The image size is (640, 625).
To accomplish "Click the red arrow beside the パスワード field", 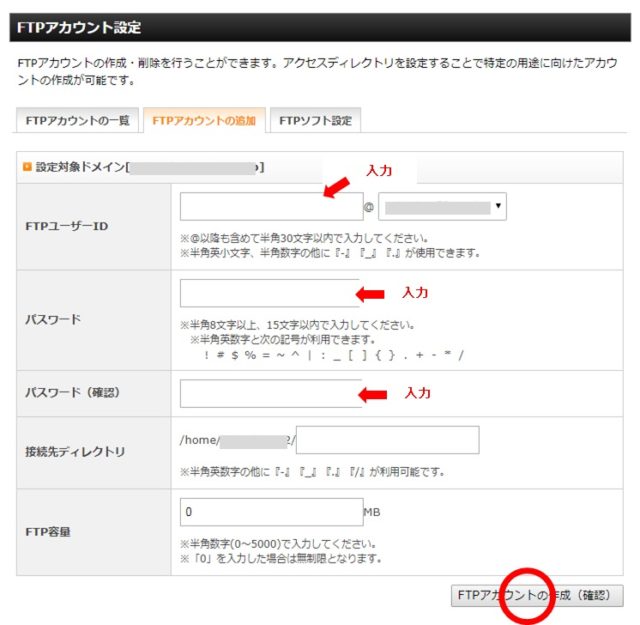I will pos(371,294).
